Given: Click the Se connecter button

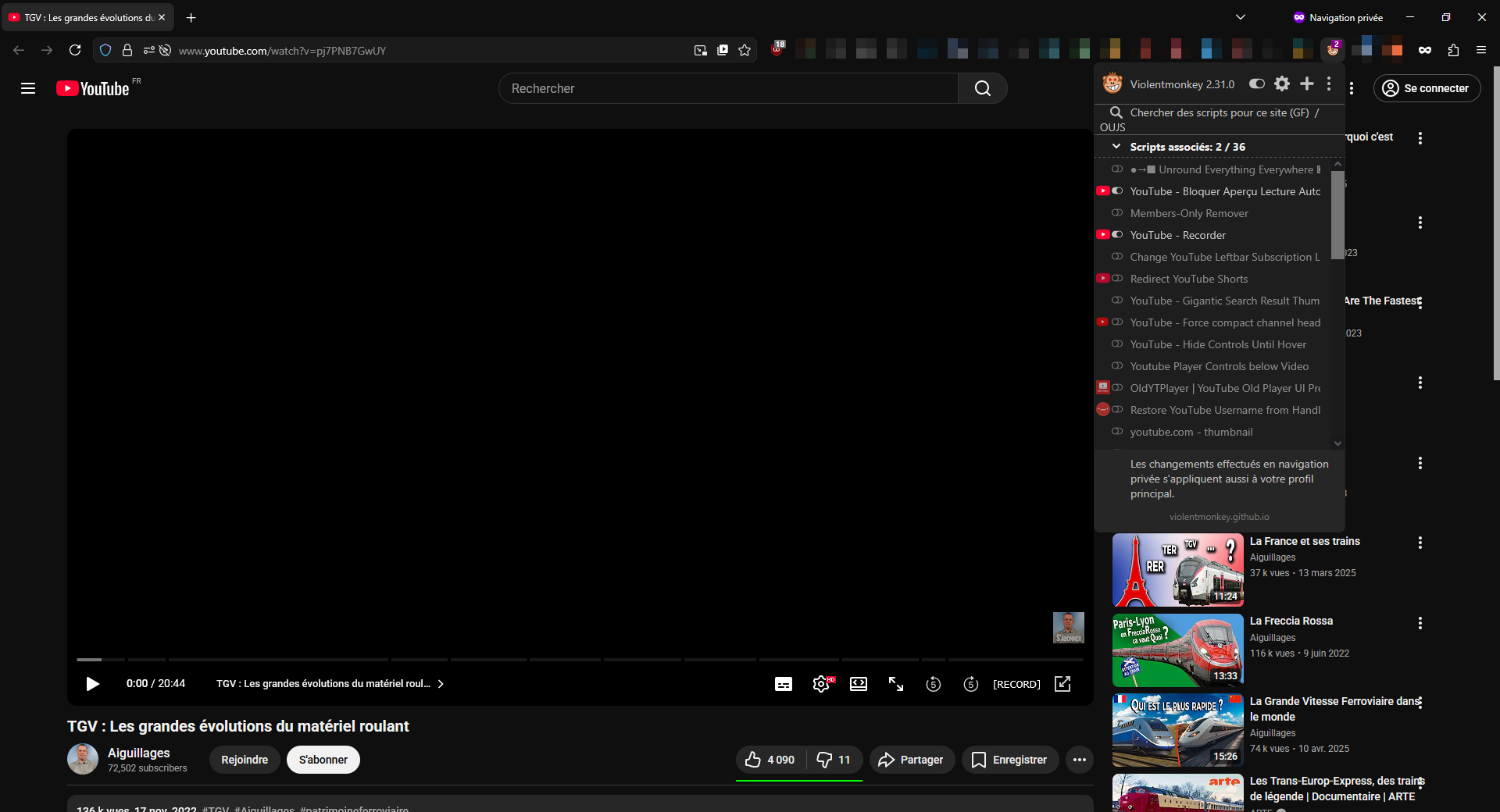Looking at the screenshot, I should point(1427,88).
